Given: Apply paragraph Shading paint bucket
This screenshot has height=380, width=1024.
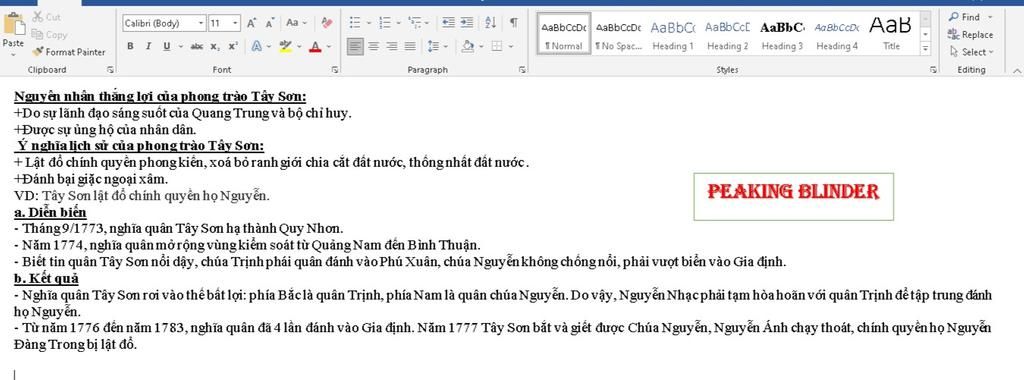Looking at the screenshot, I should pyautogui.click(x=467, y=46).
